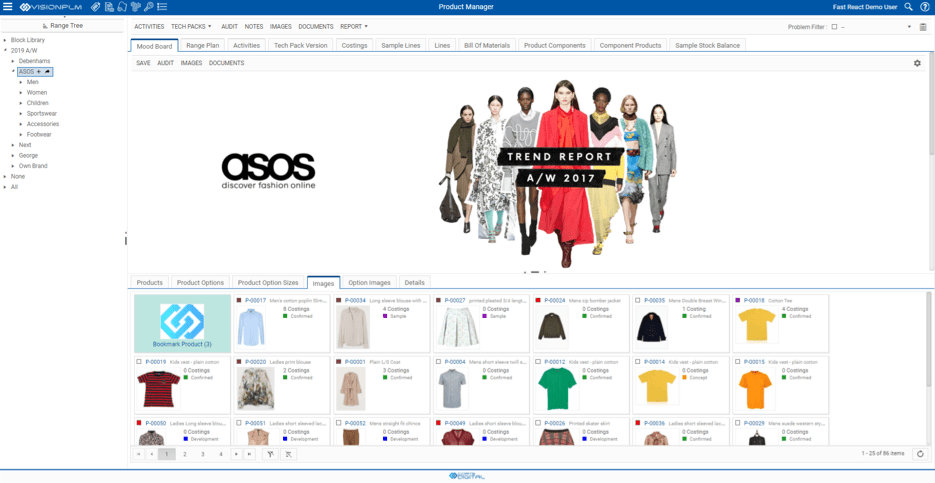Image resolution: width=935 pixels, height=483 pixels.
Task: Click the key icon in top toolbar
Action: pos(148,7)
